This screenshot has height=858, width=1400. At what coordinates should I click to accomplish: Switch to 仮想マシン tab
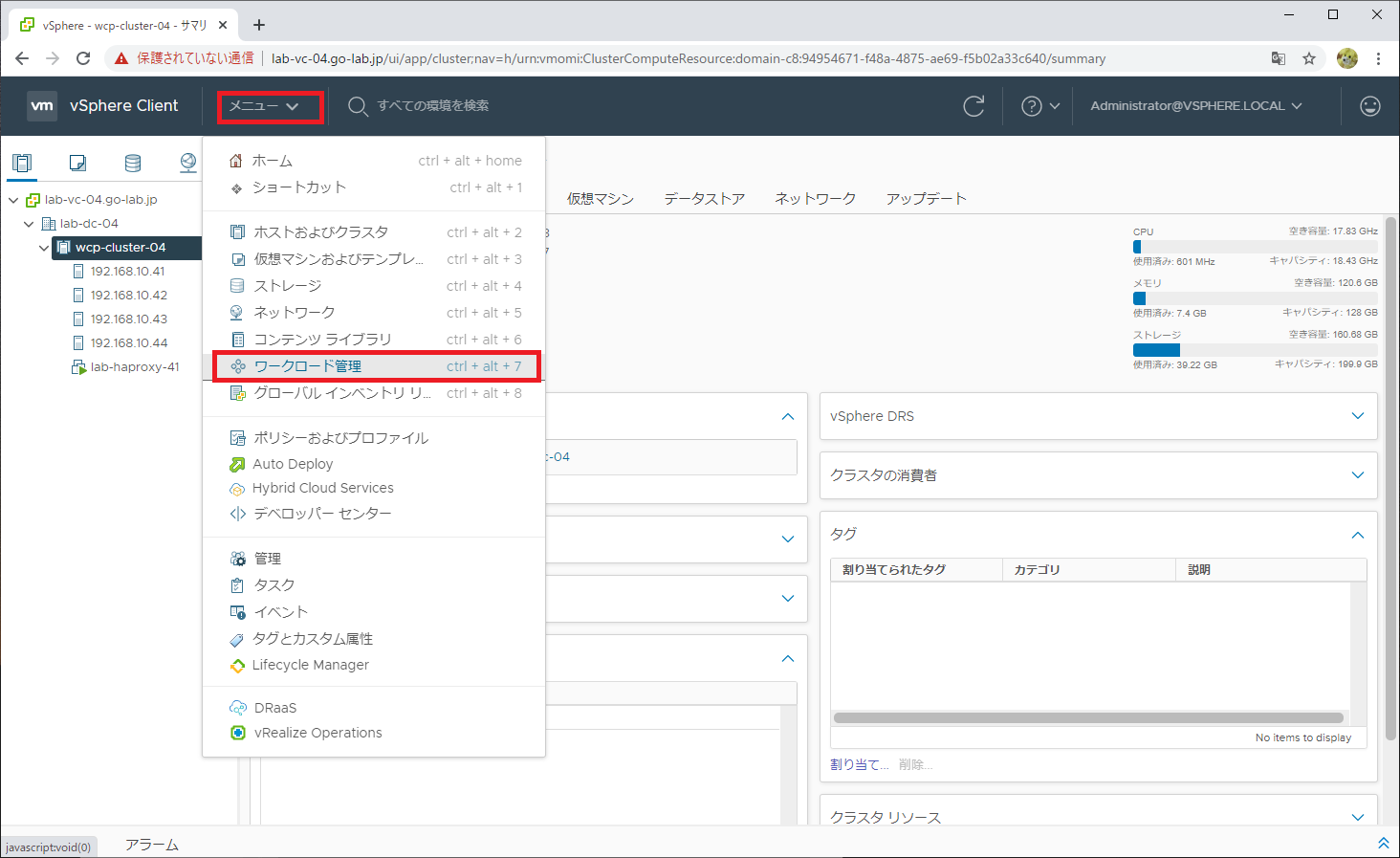601,199
